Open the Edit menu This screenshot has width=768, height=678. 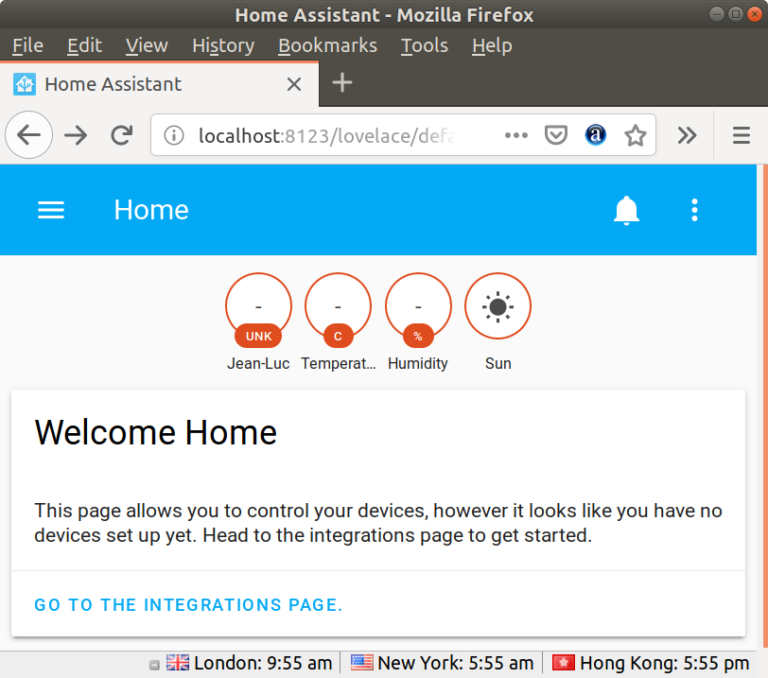click(x=84, y=46)
